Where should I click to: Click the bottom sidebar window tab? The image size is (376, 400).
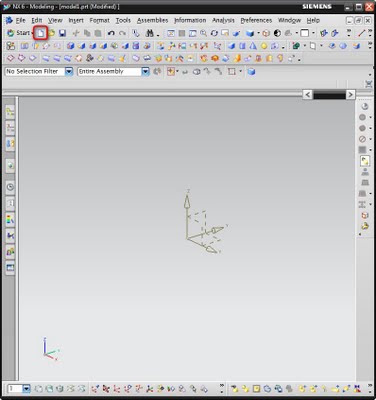(x=10, y=268)
